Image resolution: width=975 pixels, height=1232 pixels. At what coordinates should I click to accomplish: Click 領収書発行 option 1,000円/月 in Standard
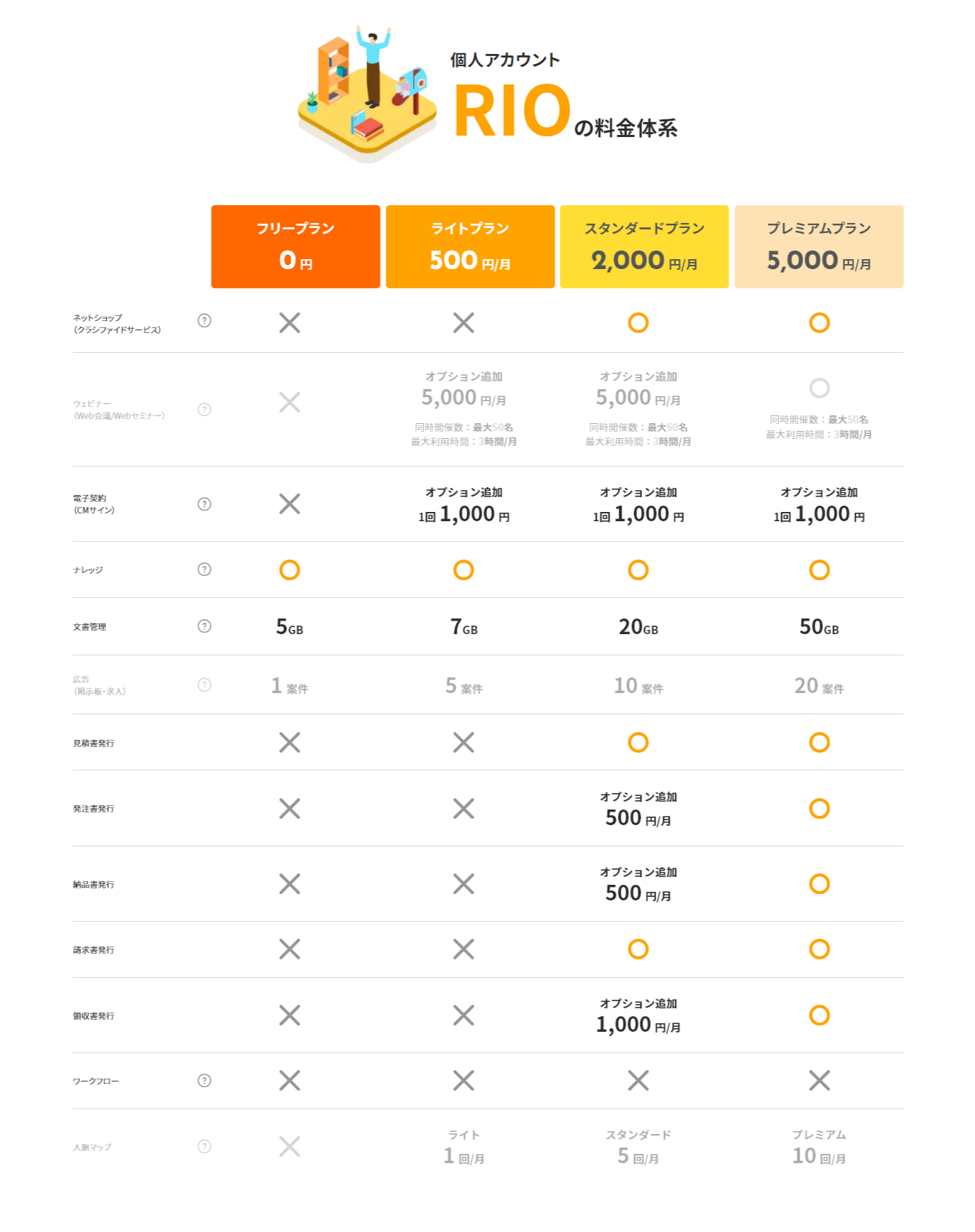[638, 1016]
